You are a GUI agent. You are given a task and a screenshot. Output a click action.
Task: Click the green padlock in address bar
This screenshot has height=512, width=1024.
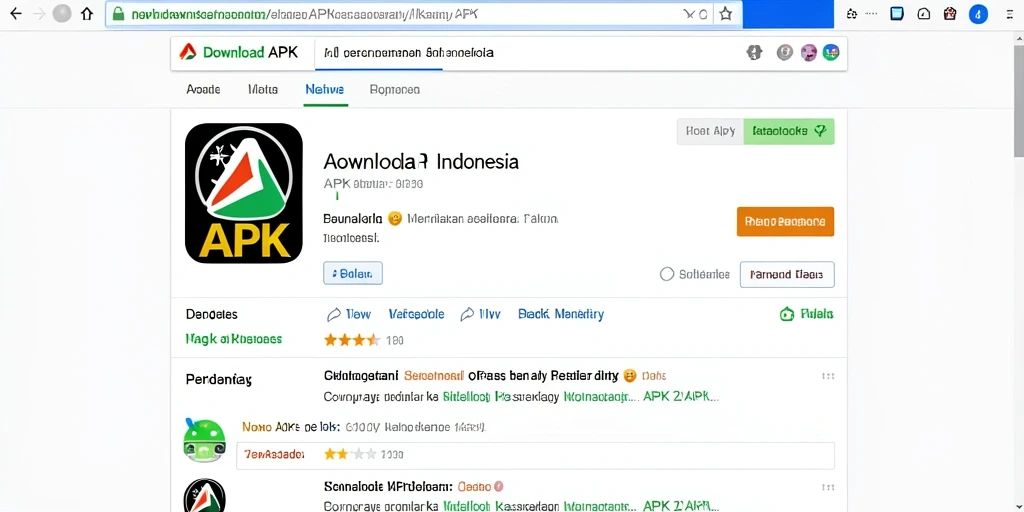pyautogui.click(x=118, y=14)
